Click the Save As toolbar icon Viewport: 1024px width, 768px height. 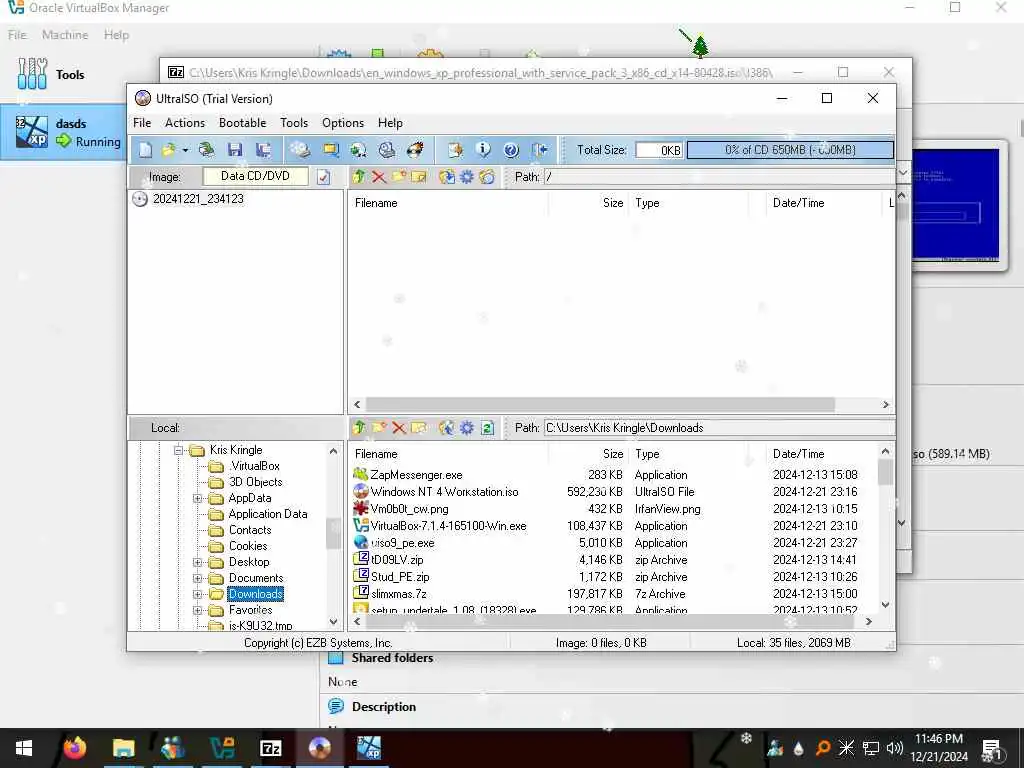tap(264, 150)
